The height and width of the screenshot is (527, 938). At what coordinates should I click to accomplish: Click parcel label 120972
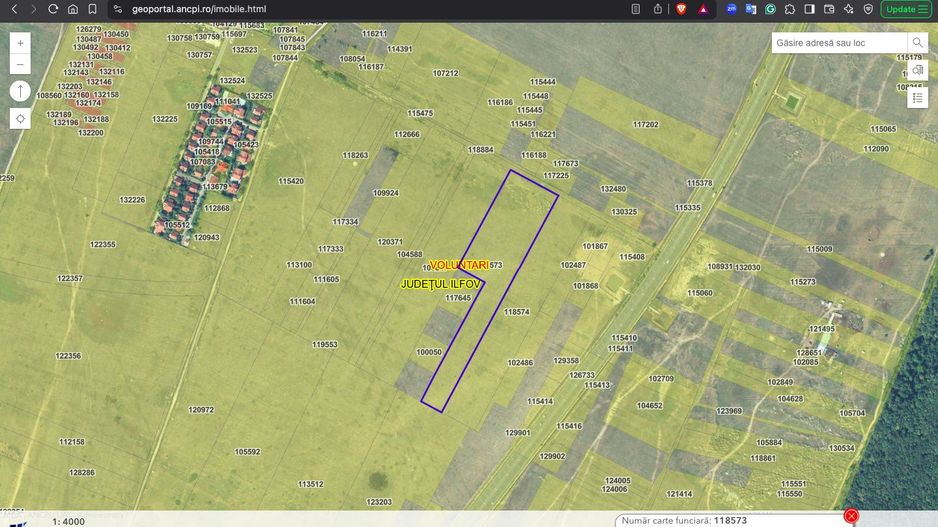201,410
